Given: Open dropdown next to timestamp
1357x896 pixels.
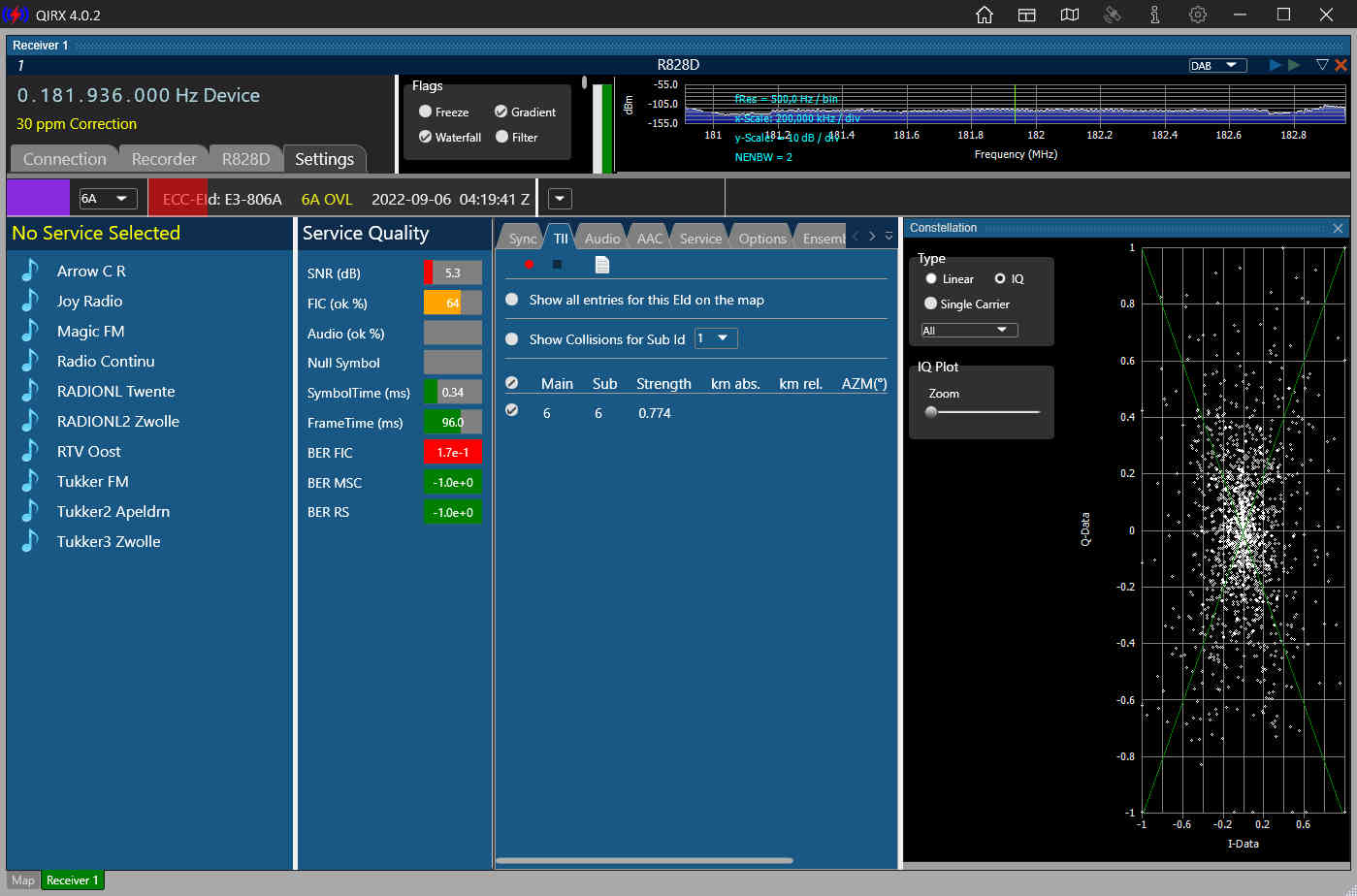Looking at the screenshot, I should pos(560,199).
